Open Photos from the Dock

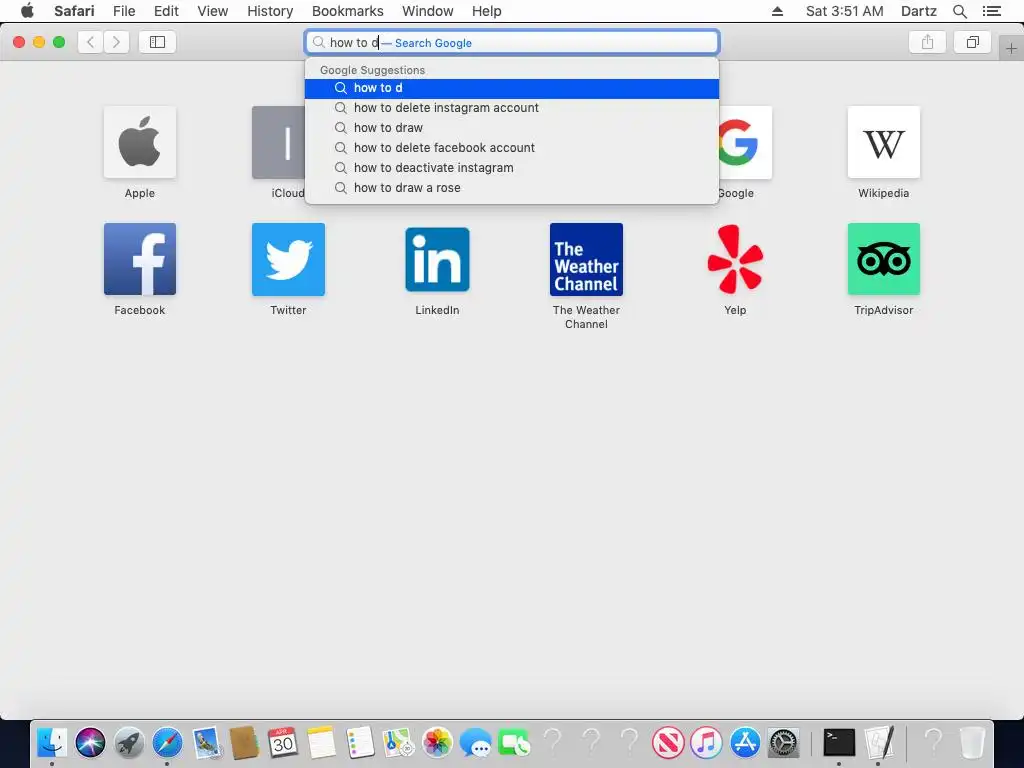(x=437, y=743)
